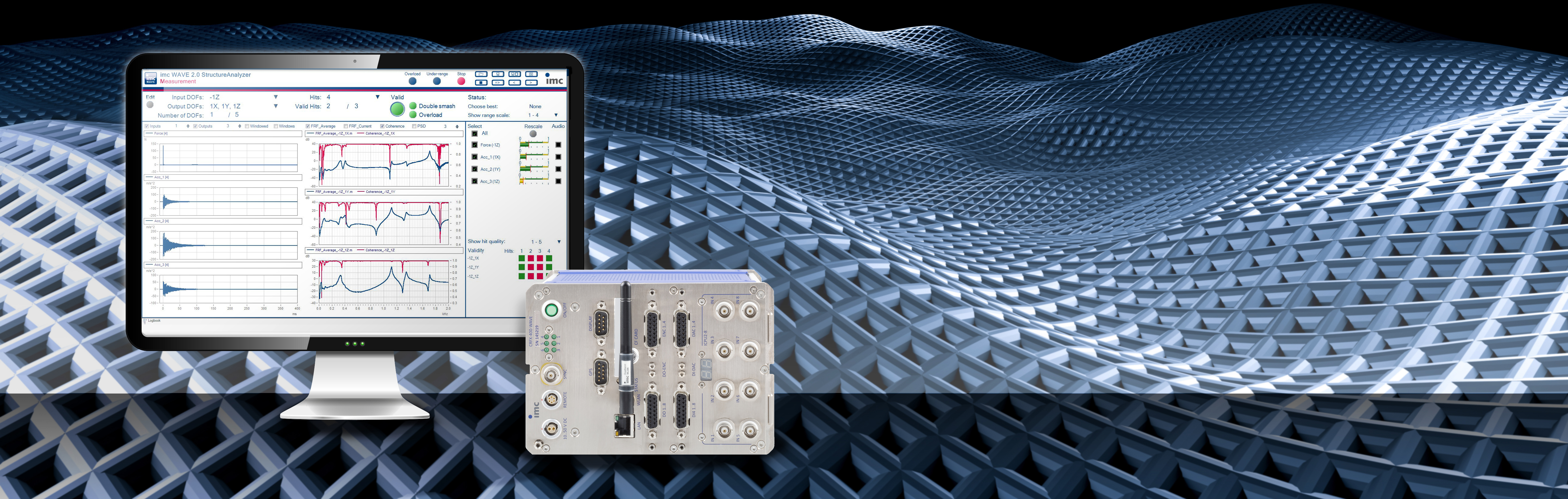Click the PSD curve count stepper arrows
The height and width of the screenshot is (499, 1568).
click(x=457, y=127)
